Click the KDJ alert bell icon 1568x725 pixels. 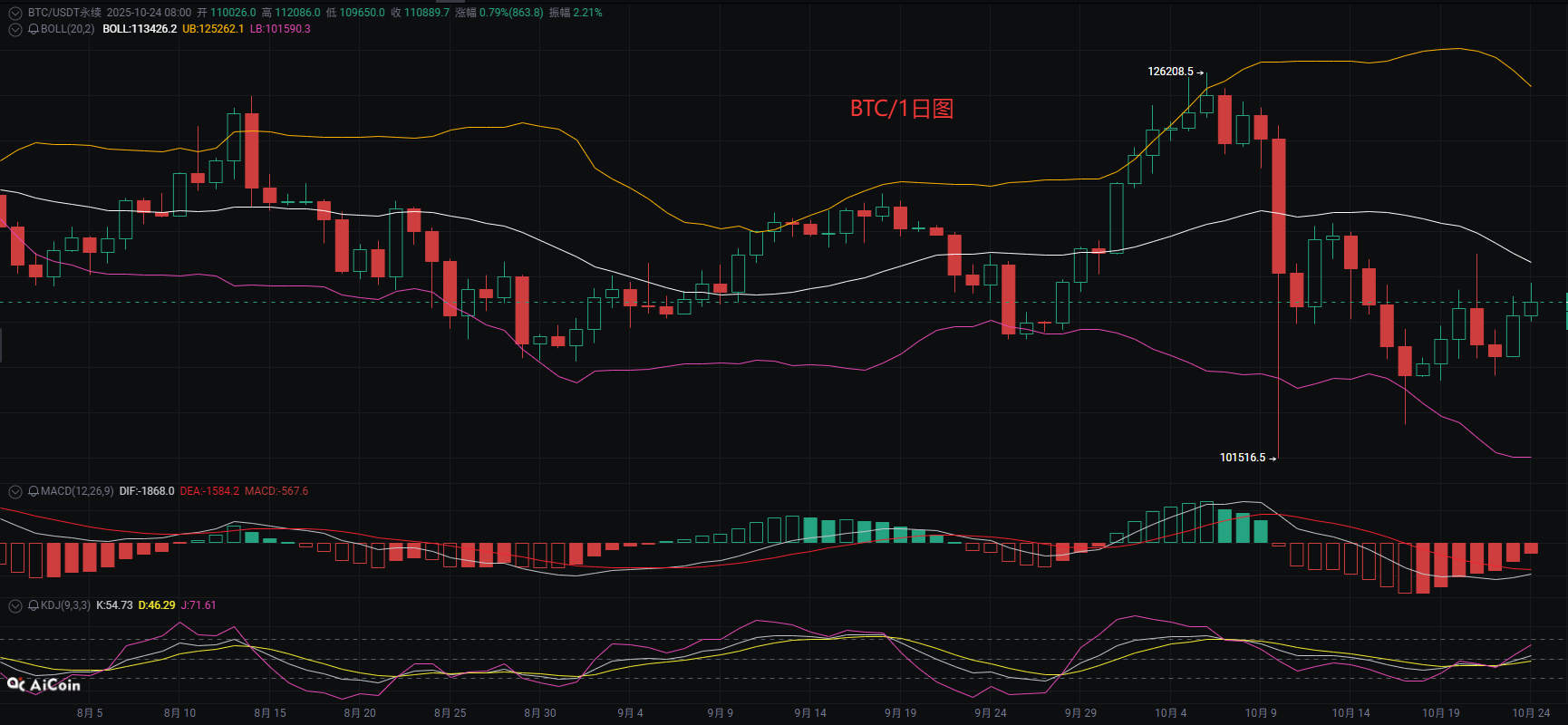coord(34,605)
